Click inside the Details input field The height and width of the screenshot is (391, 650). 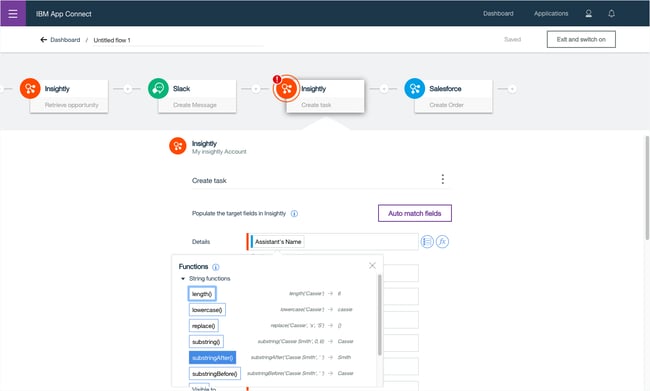pyautogui.click(x=332, y=242)
